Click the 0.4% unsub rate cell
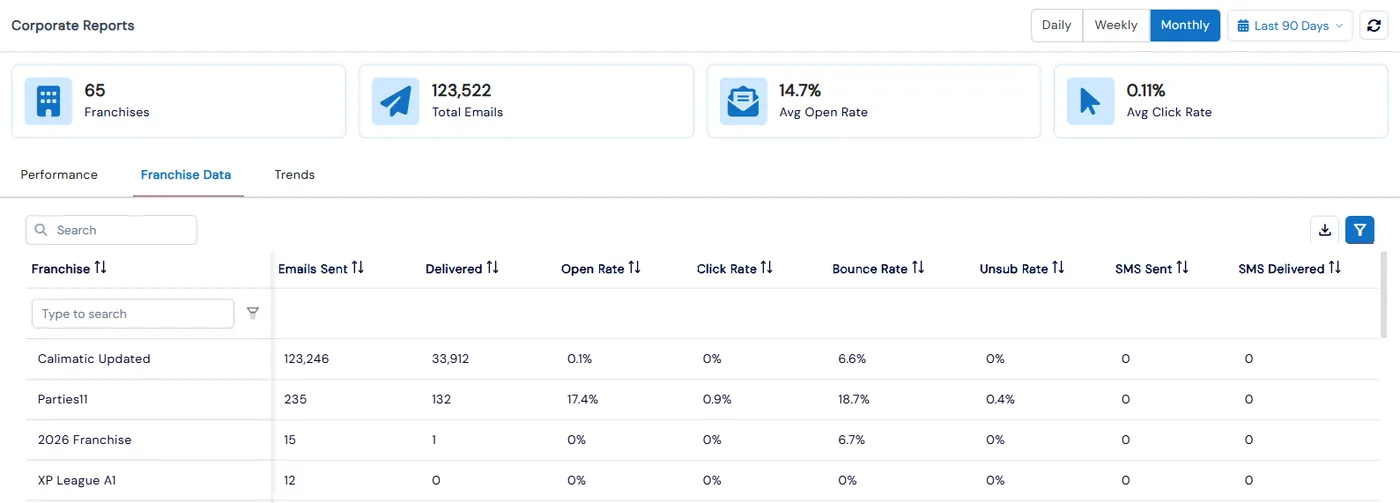The image size is (1400, 503). tap(1000, 399)
